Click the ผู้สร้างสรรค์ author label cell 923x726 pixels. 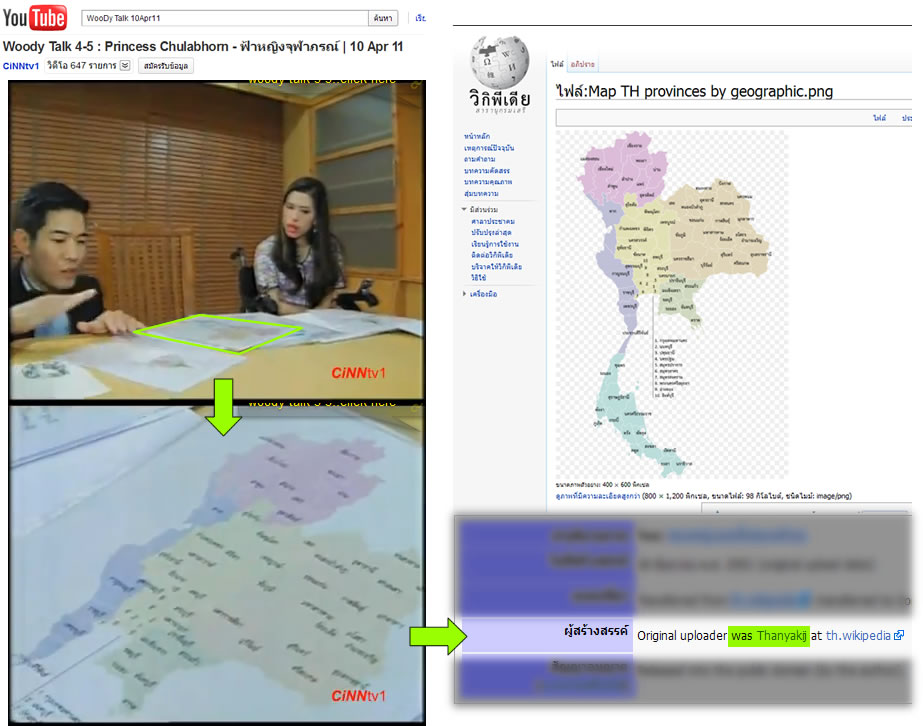click(x=547, y=635)
